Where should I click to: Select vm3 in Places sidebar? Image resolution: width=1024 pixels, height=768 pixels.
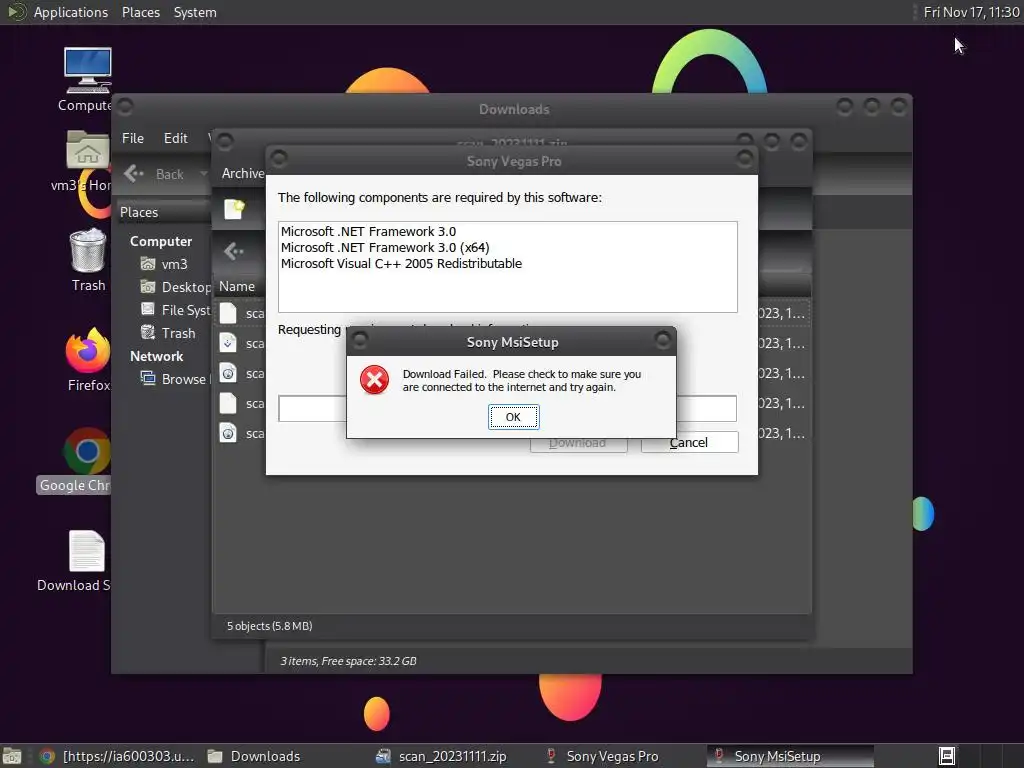point(165,264)
